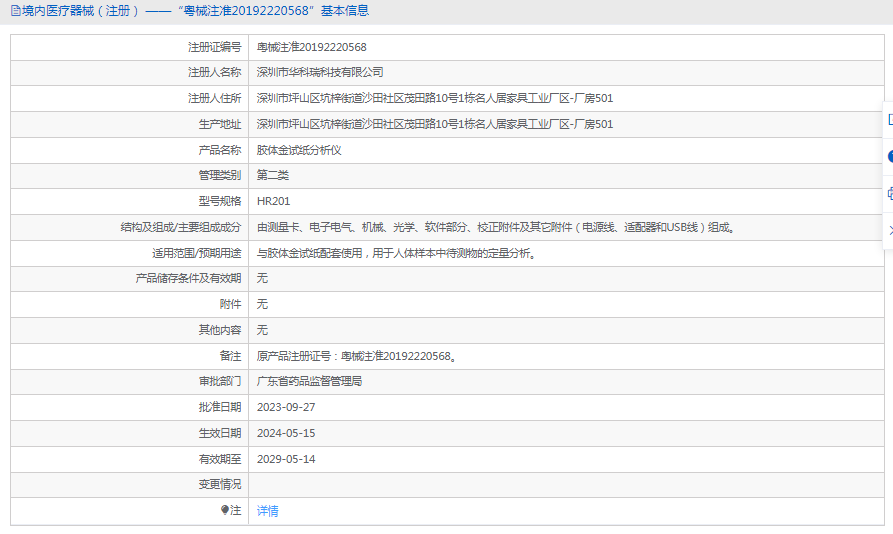Click the 生效日期 label cell
This screenshot has width=893, height=534.
pos(129,433)
